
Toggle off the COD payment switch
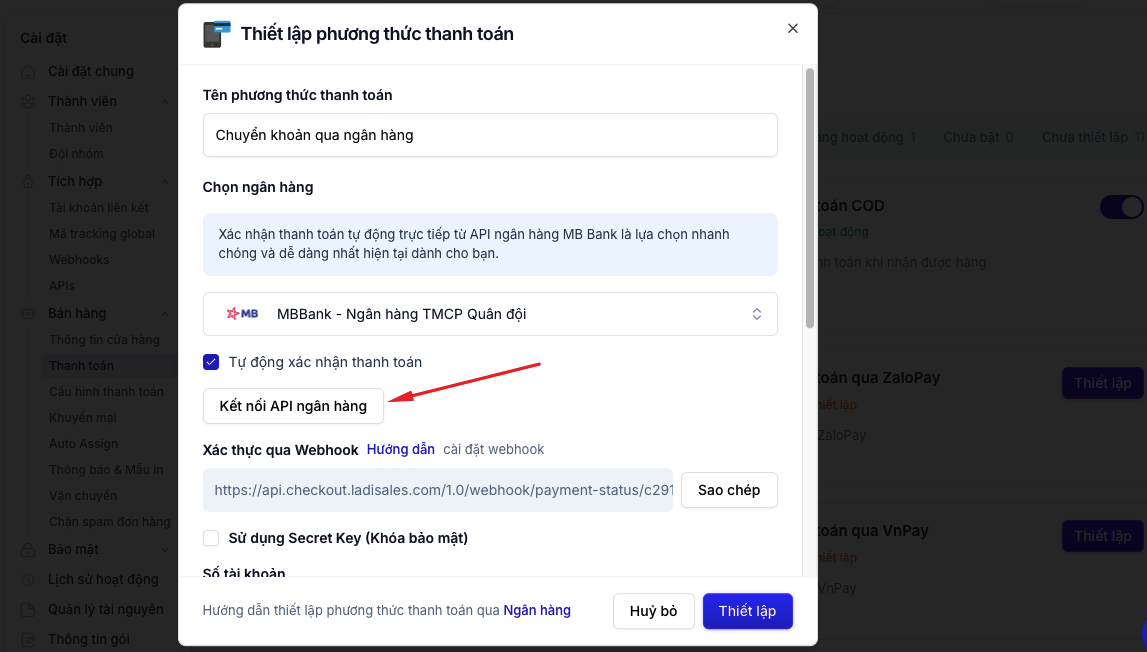click(x=1121, y=207)
